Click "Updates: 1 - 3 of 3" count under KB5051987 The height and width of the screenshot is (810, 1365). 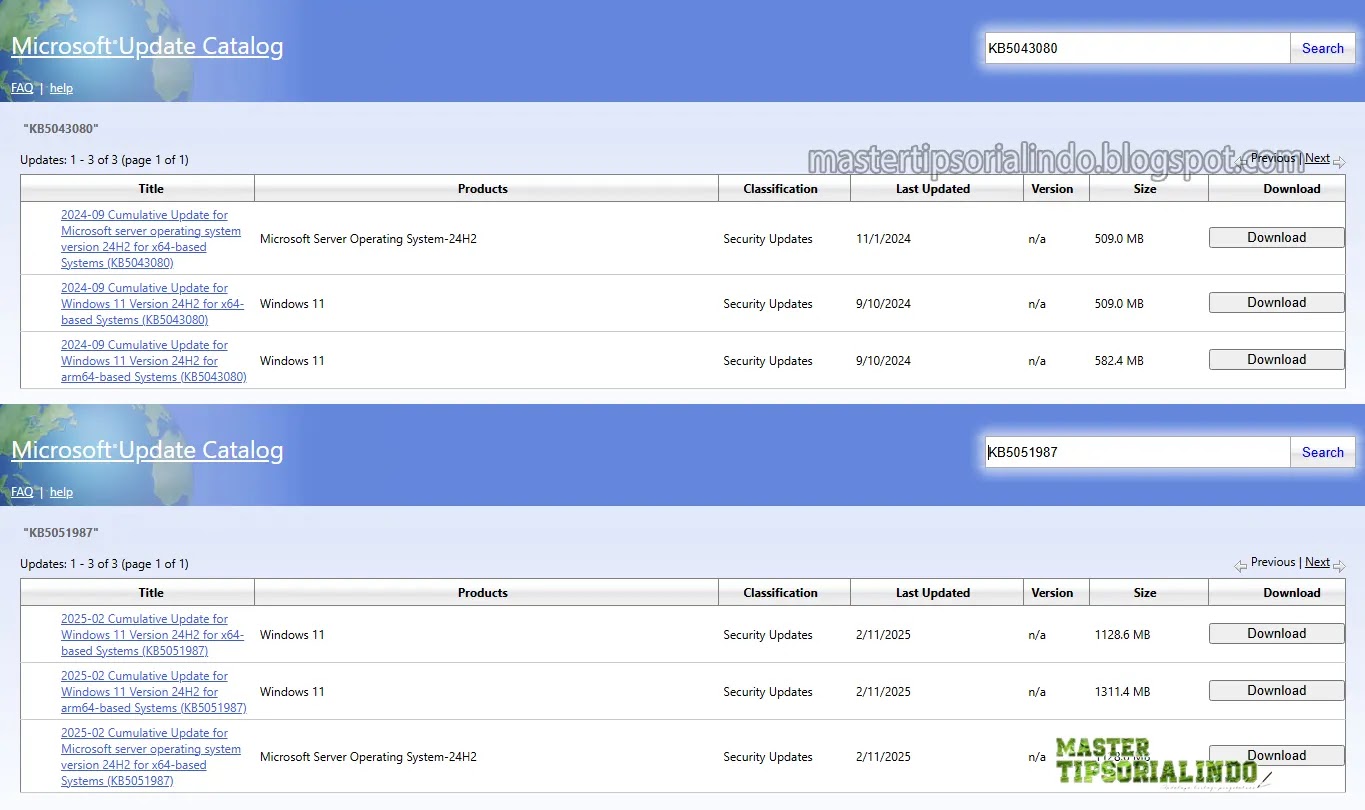tap(104, 564)
